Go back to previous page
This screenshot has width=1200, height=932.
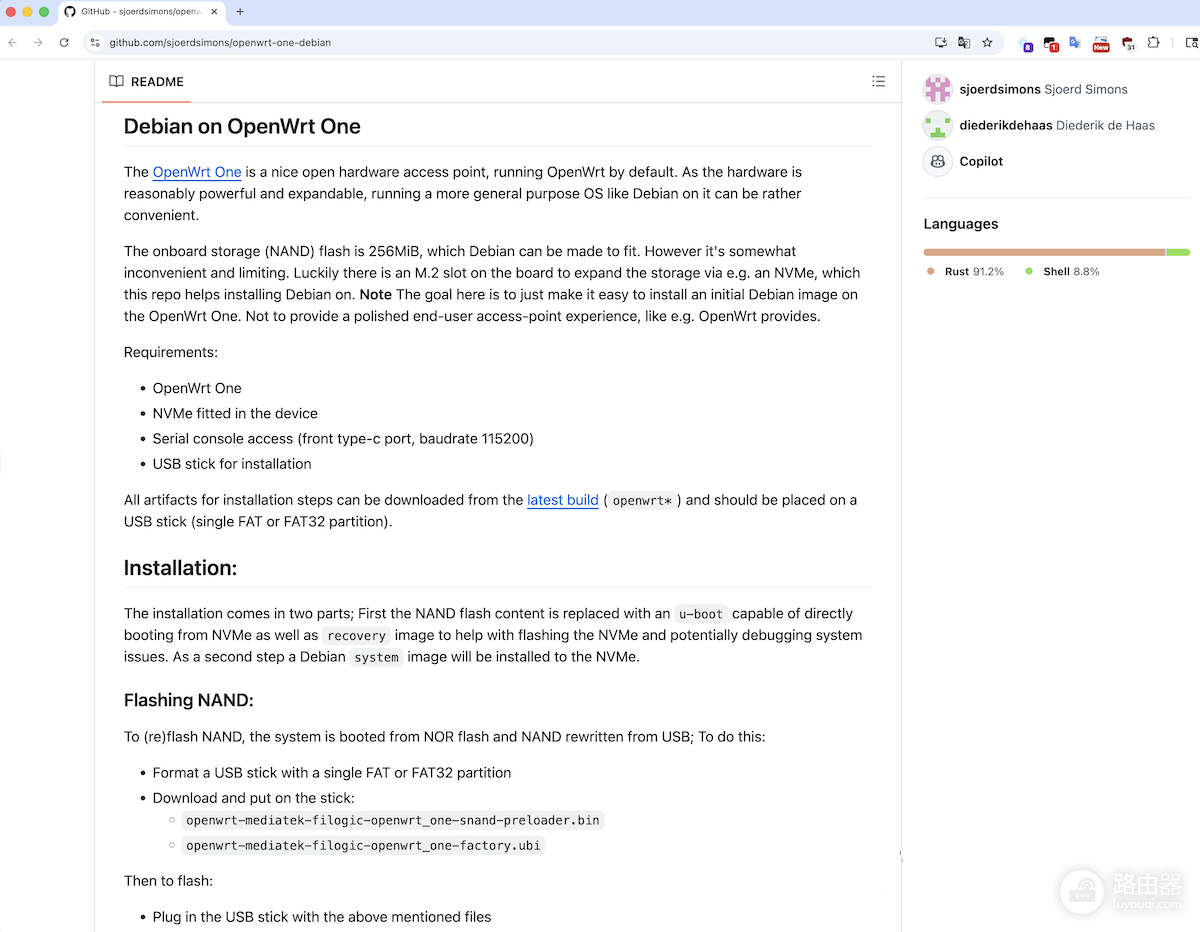pyautogui.click(x=13, y=43)
